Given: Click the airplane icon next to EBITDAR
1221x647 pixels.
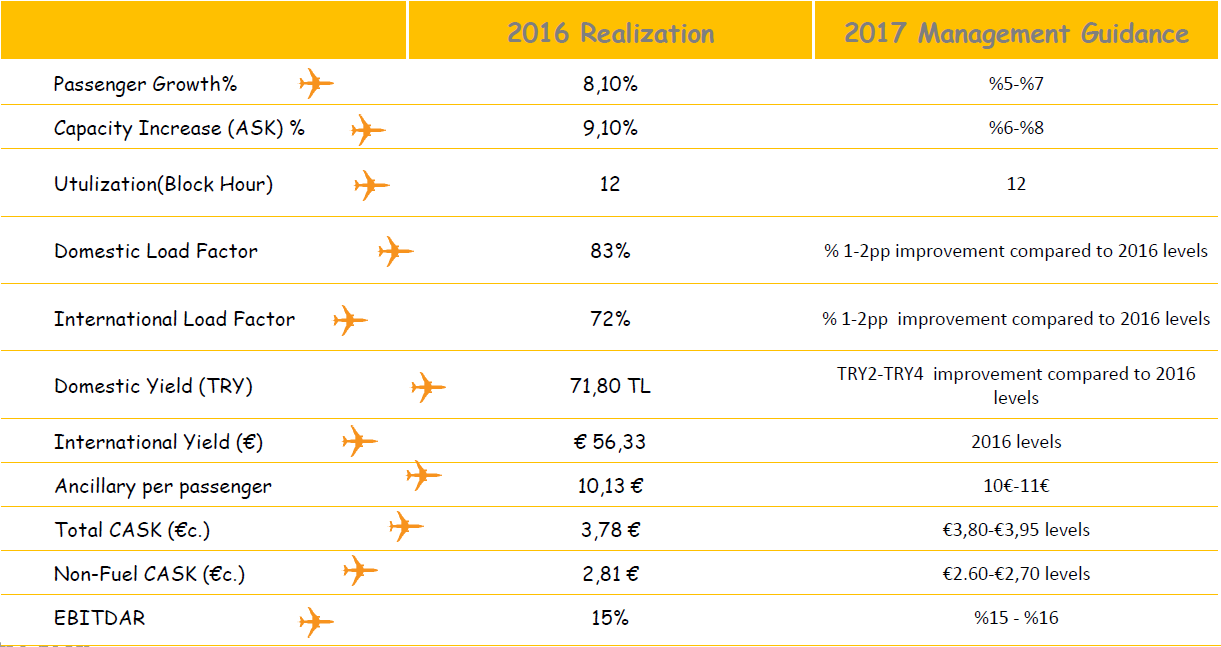Looking at the screenshot, I should tap(316, 622).
